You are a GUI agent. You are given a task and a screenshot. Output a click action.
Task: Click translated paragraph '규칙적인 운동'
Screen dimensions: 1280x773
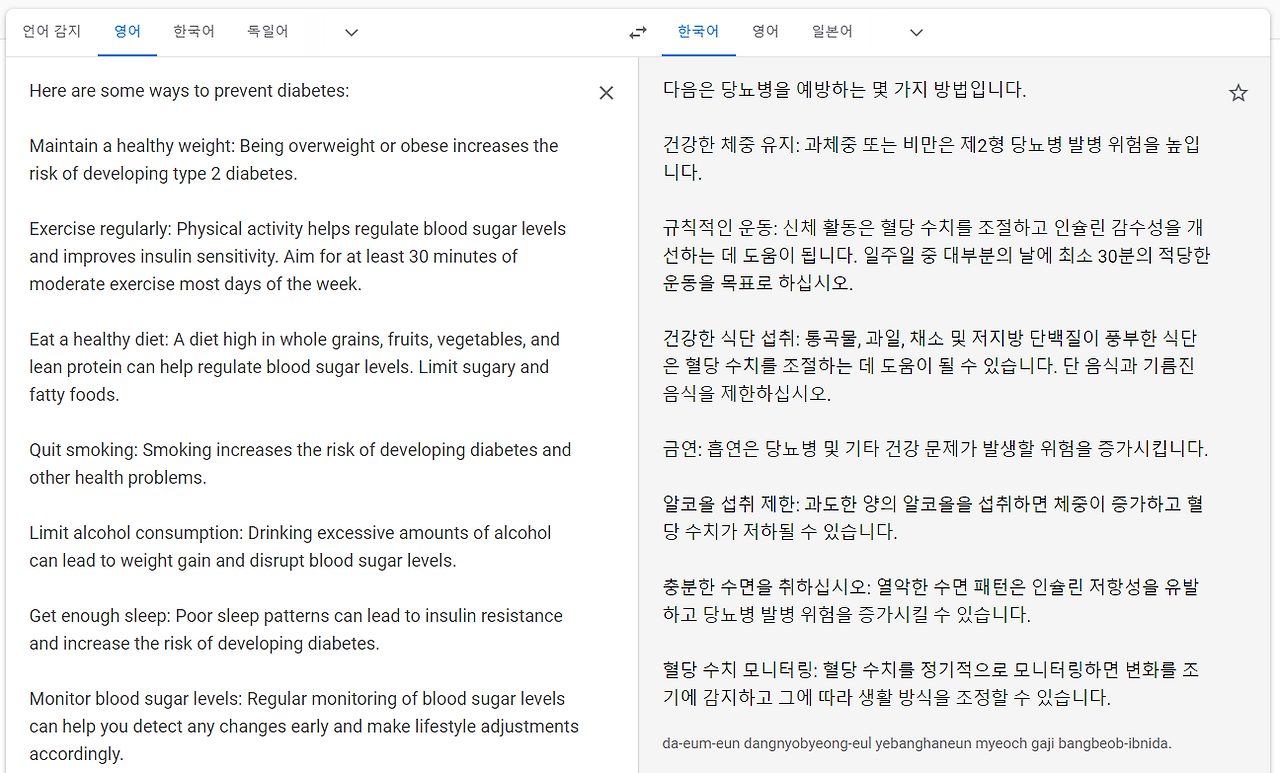pyautogui.click(x=937, y=255)
